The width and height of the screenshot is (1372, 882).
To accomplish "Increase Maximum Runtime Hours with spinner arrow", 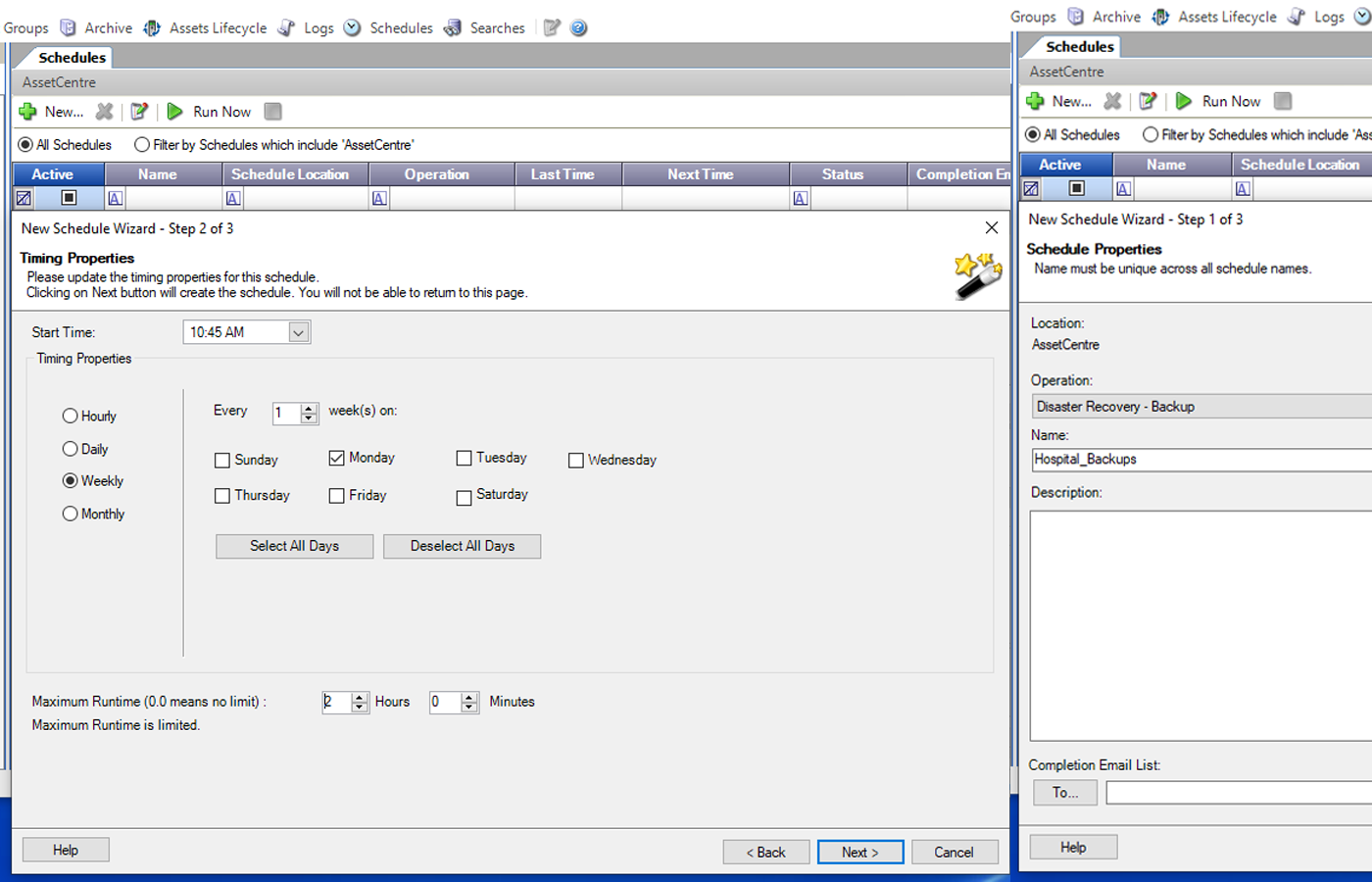I will click(x=358, y=697).
